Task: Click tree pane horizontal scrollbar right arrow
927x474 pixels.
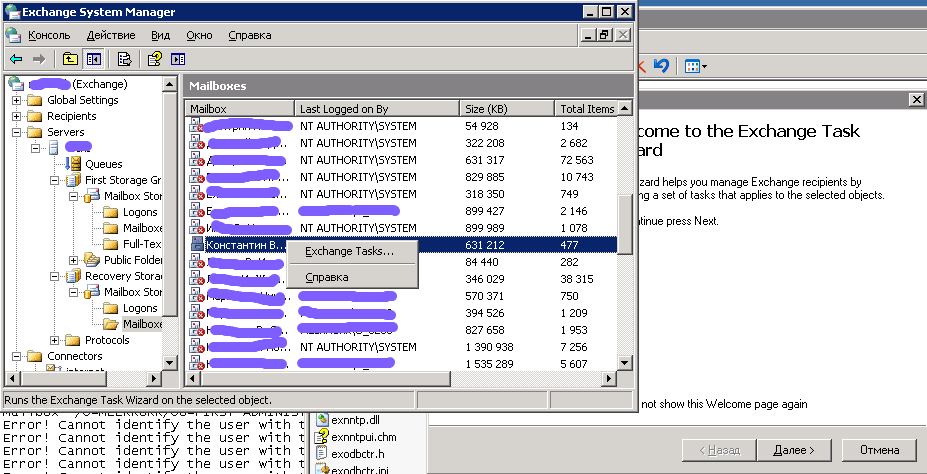Action: (154, 378)
